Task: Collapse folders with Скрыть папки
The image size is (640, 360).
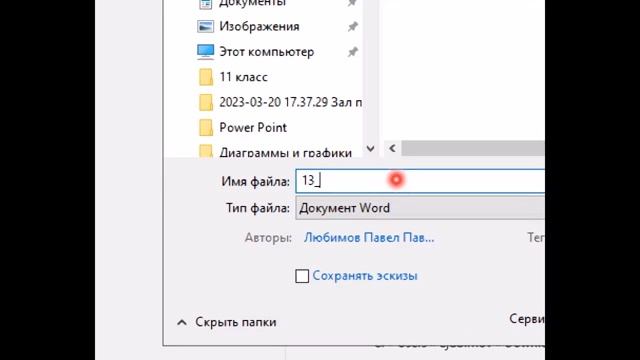Action: click(x=227, y=322)
